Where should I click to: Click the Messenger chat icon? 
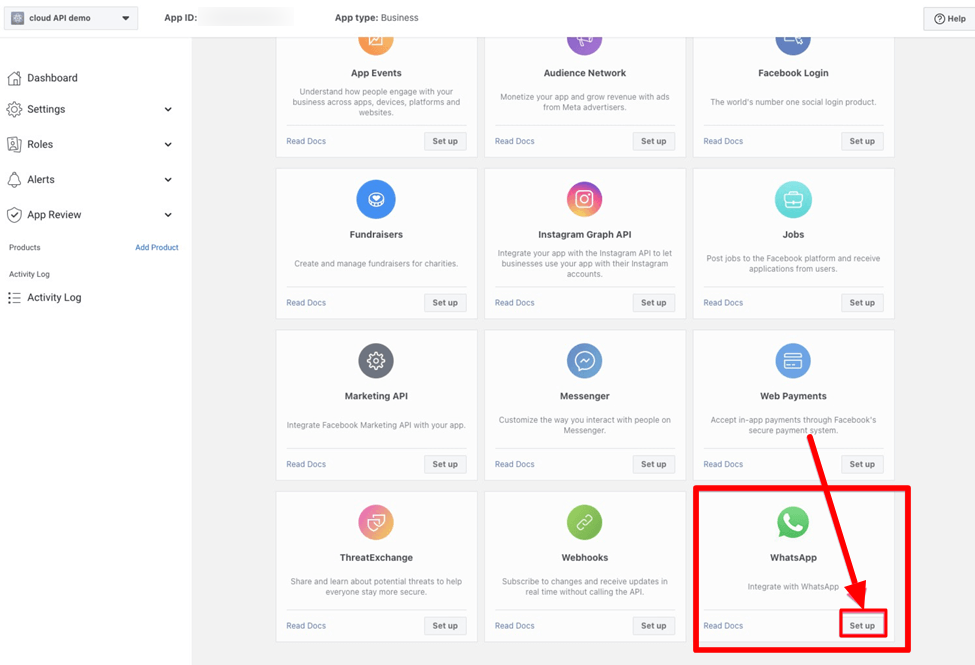click(x=585, y=360)
